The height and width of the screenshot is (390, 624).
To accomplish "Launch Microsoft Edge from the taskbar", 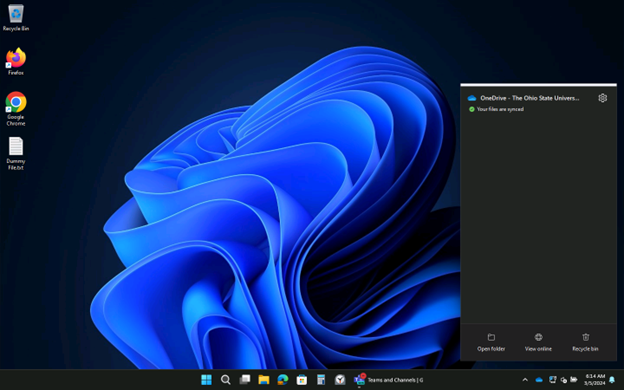I will [283, 380].
